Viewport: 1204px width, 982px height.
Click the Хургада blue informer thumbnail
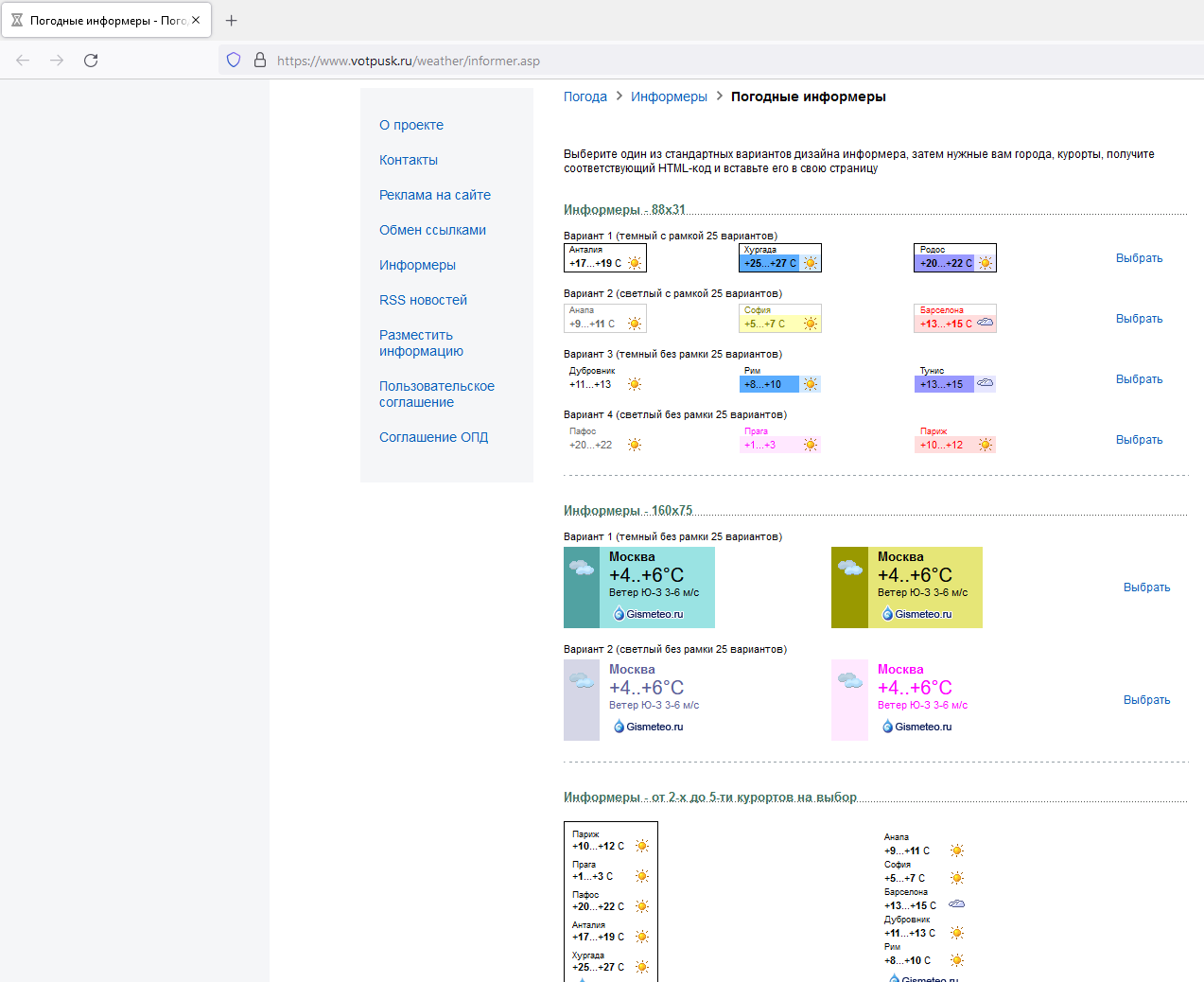[x=780, y=258]
